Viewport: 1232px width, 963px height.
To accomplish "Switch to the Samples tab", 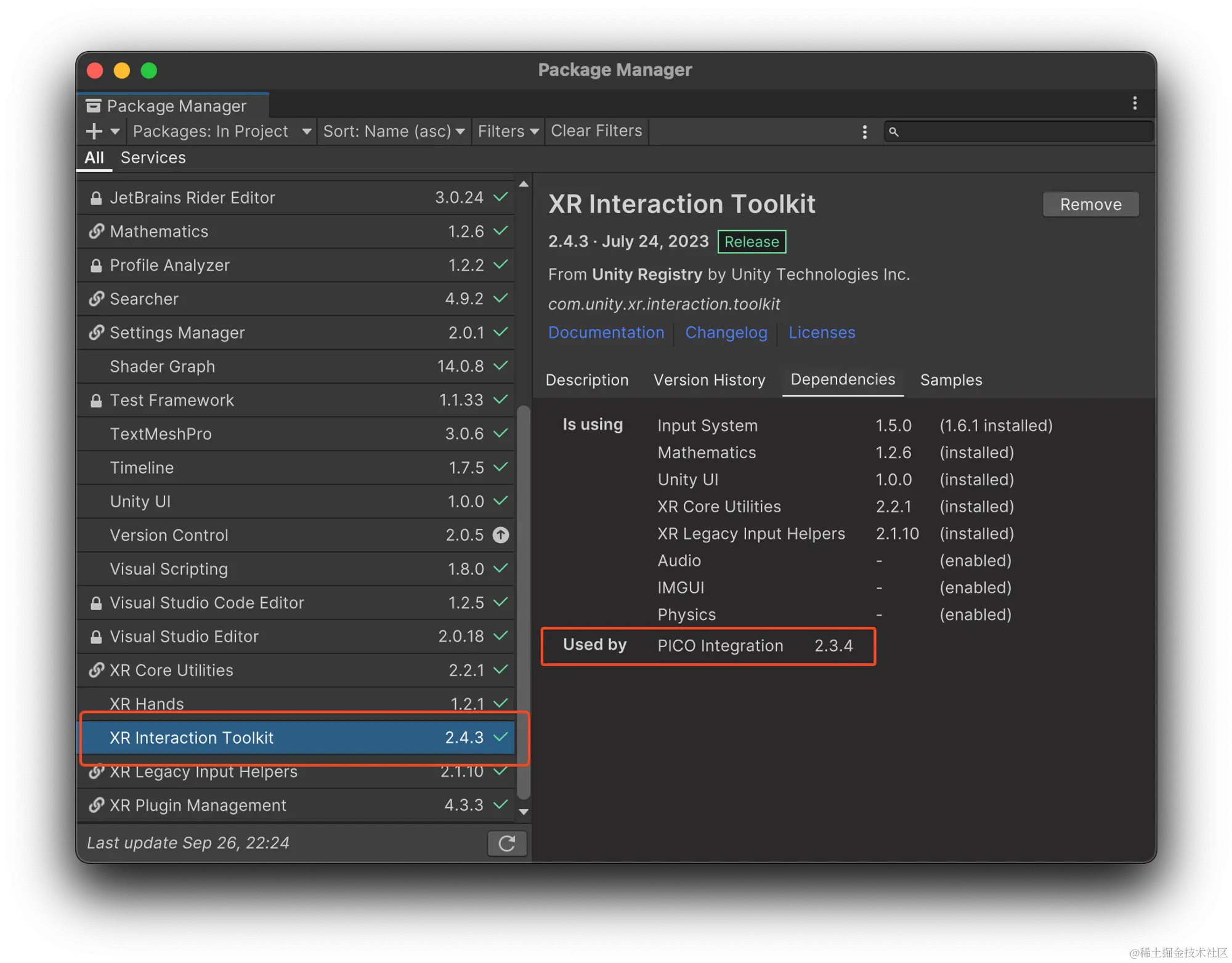I will point(950,380).
